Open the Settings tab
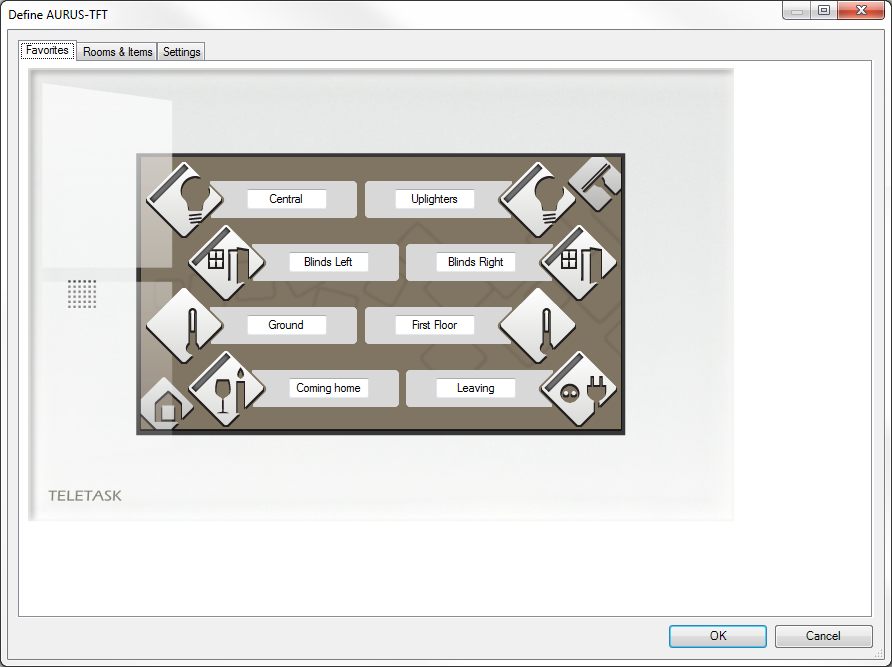This screenshot has width=892, height=667. pos(182,52)
